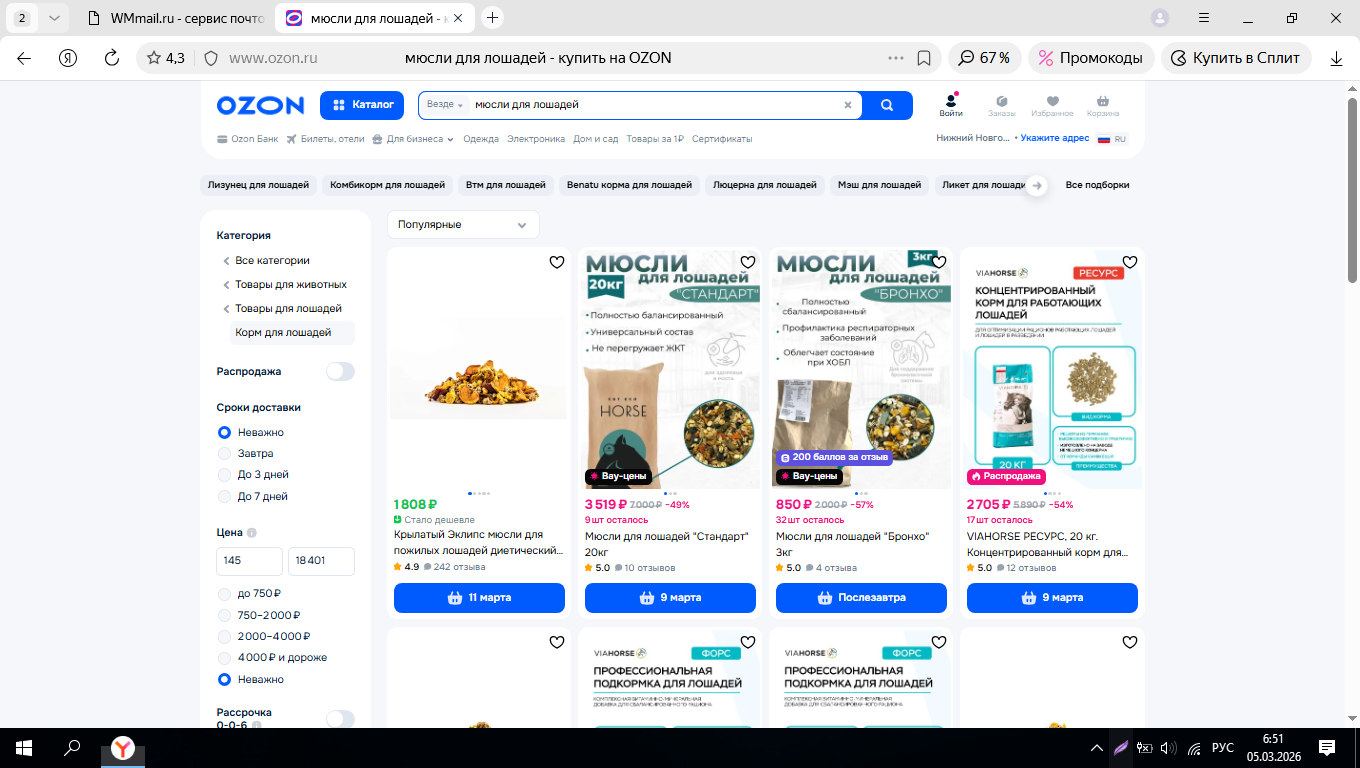Screen dimensions: 1360x768
Task: Click the info icon next to Цена
Action: 252,533
